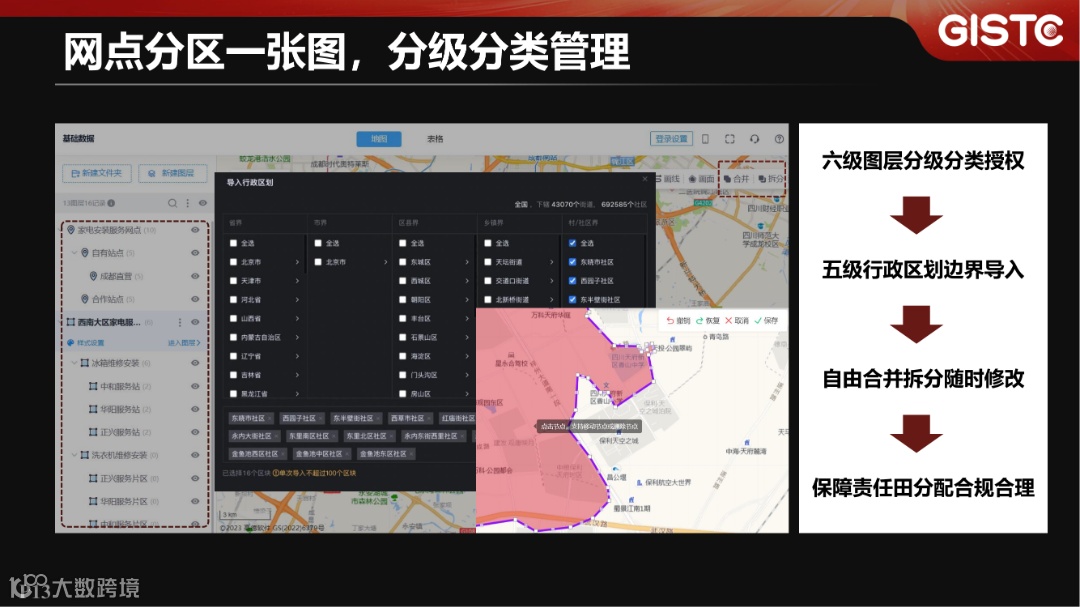Switch to the 表格 tab
Screen dimensions: 1080x607
pos(435,138)
